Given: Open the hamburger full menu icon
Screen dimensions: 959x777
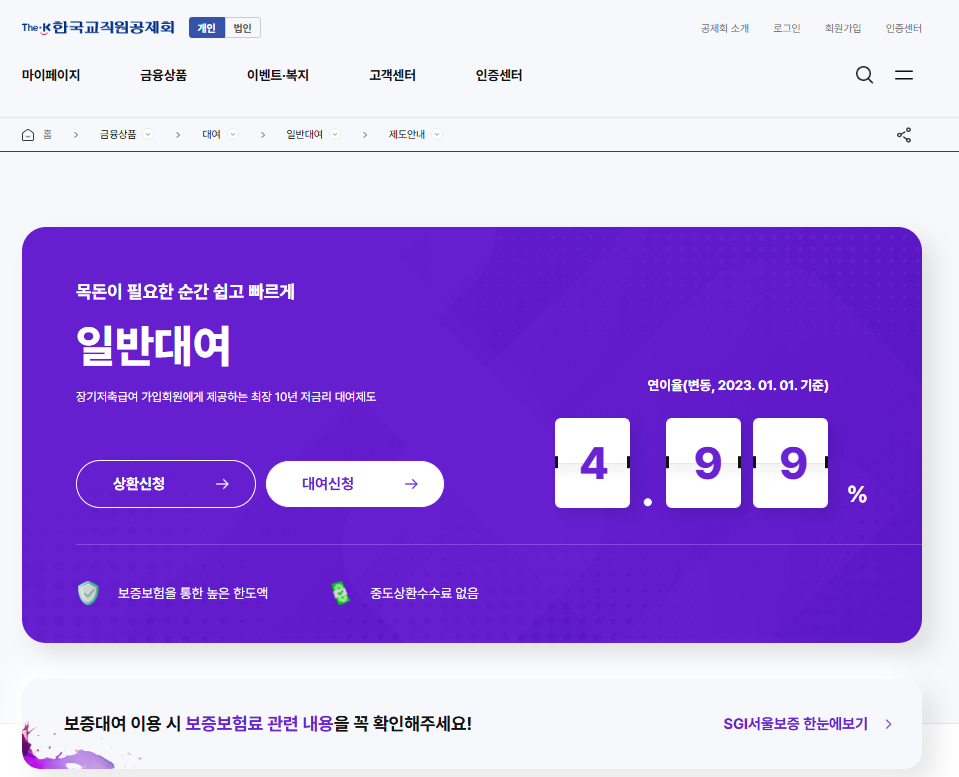Looking at the screenshot, I should [903, 75].
